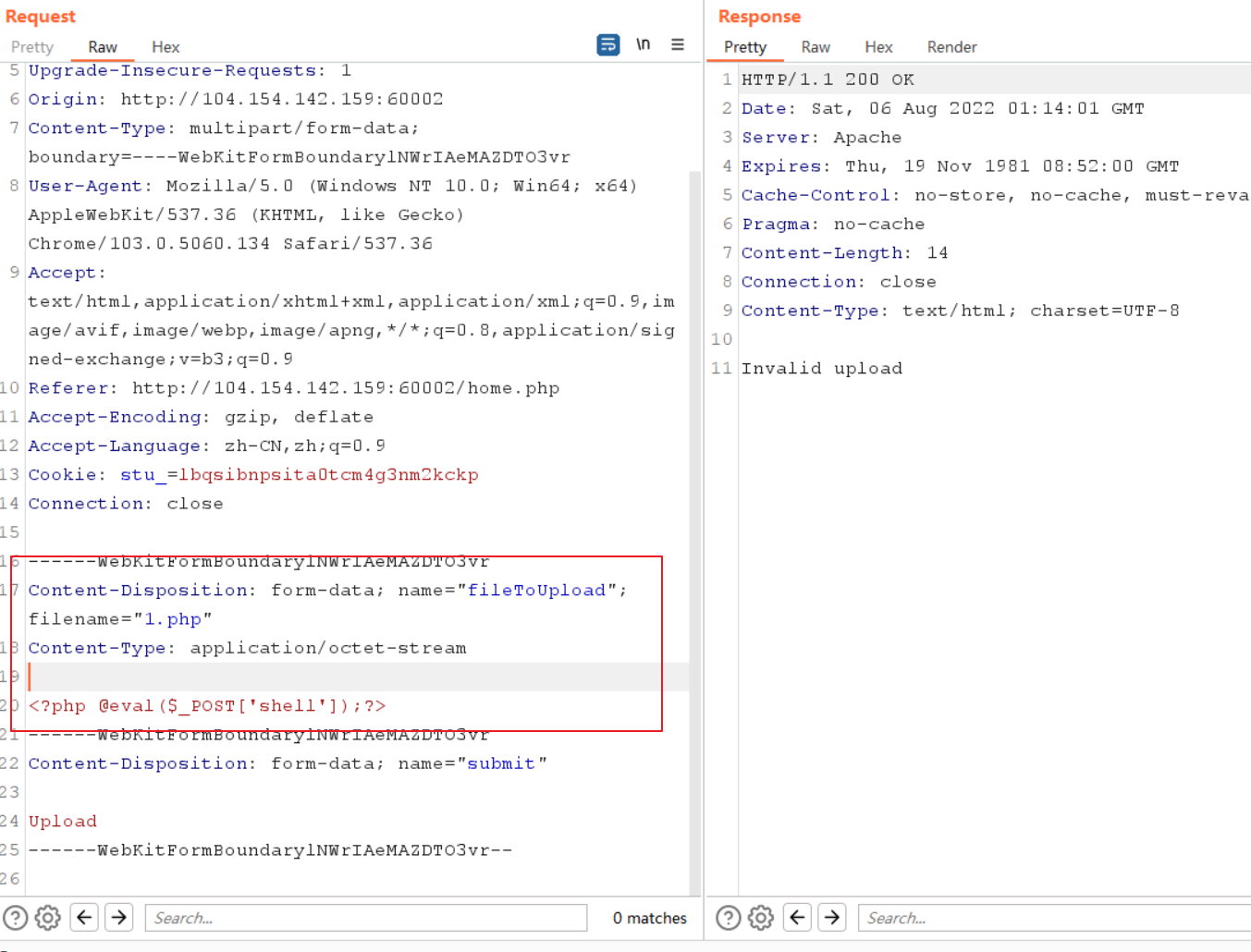This screenshot has width=1251, height=952.
Task: Open help icon below the Request panel
Action: tap(16, 918)
